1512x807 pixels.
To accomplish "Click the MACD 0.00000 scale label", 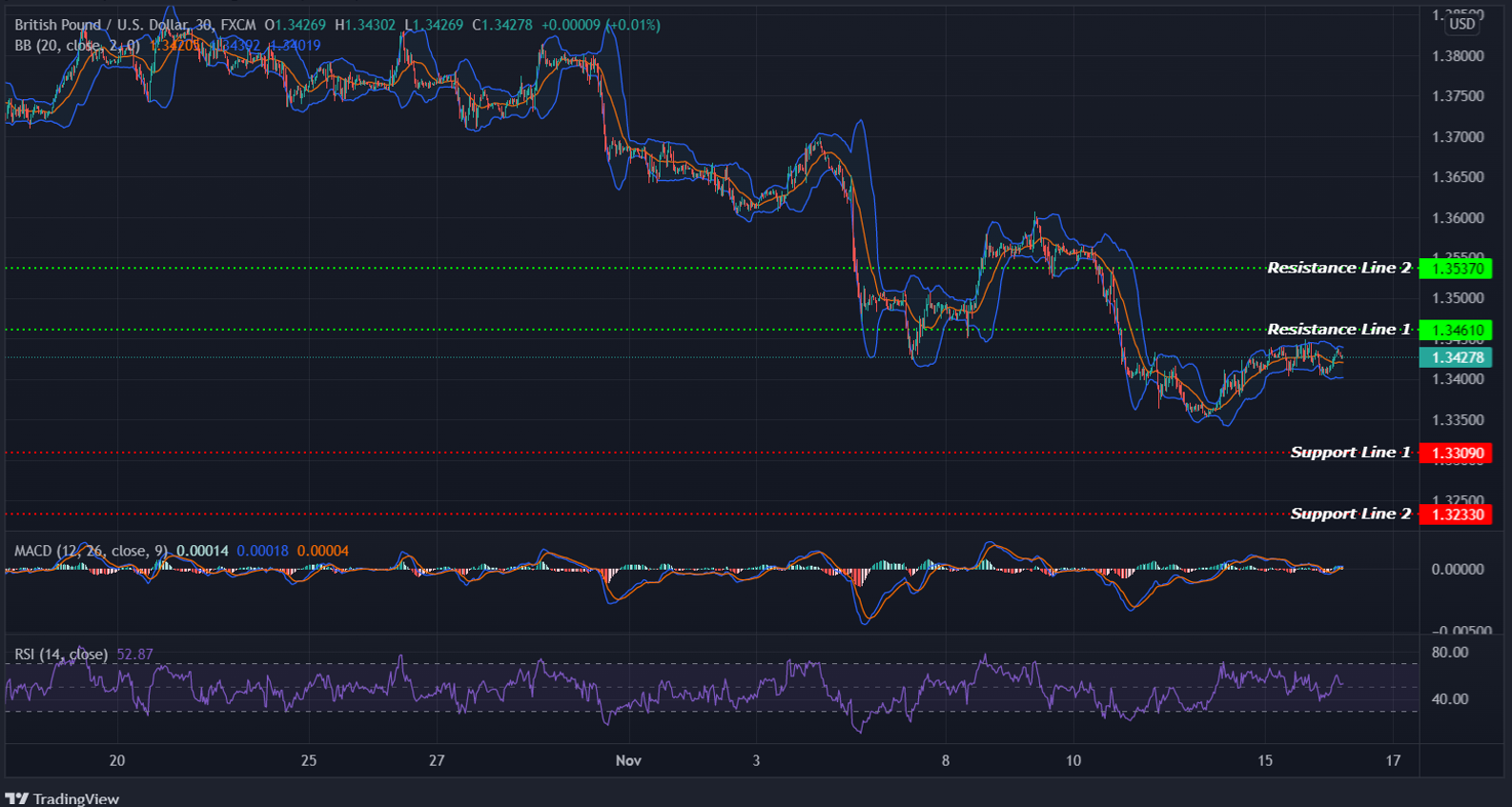I will [x=1458, y=570].
